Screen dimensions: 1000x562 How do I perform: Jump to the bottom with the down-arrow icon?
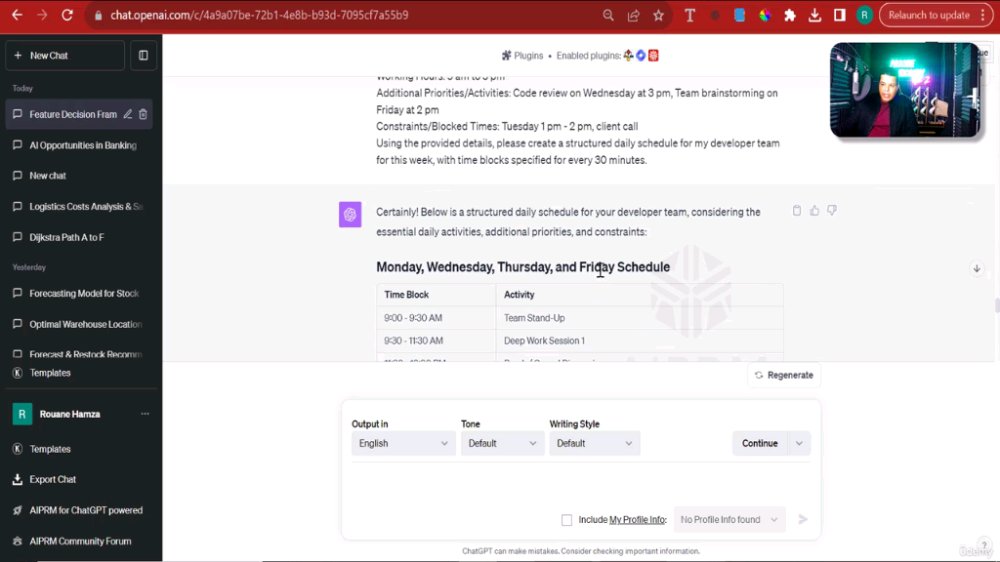coord(976,269)
